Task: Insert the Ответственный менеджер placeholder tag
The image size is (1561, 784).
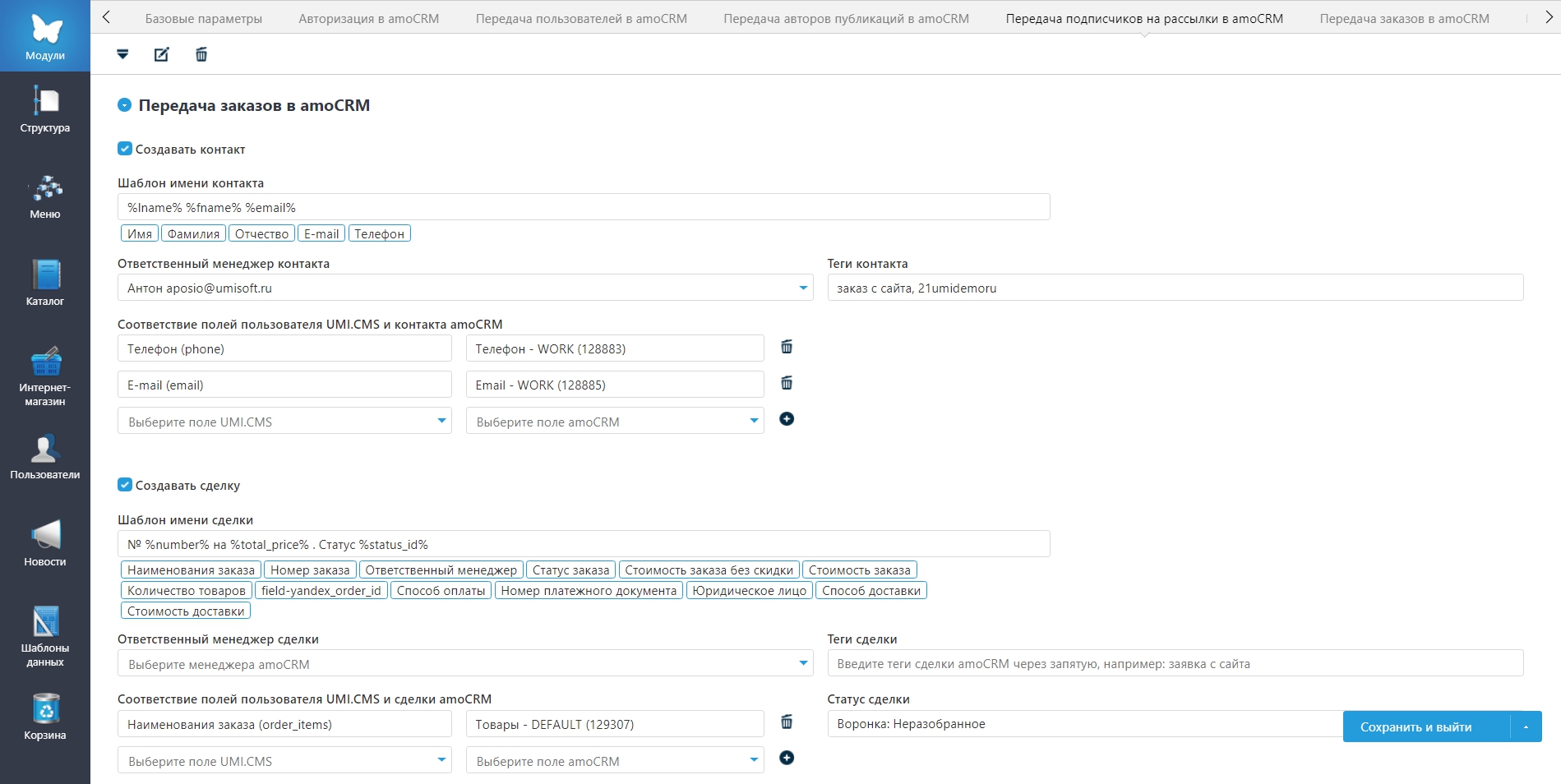Action: (441, 570)
